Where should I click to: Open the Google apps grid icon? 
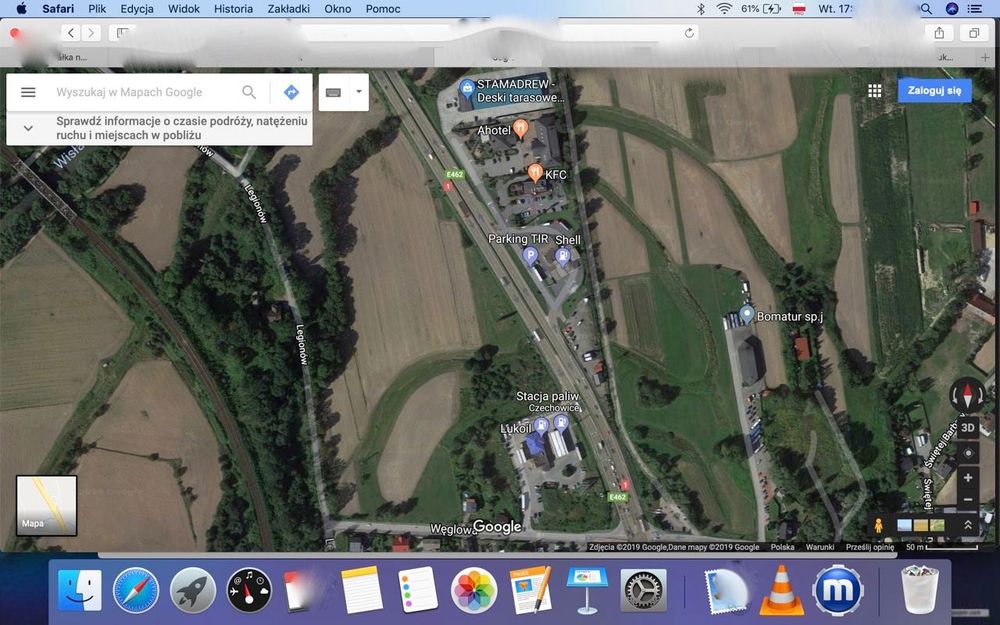pos(875,91)
